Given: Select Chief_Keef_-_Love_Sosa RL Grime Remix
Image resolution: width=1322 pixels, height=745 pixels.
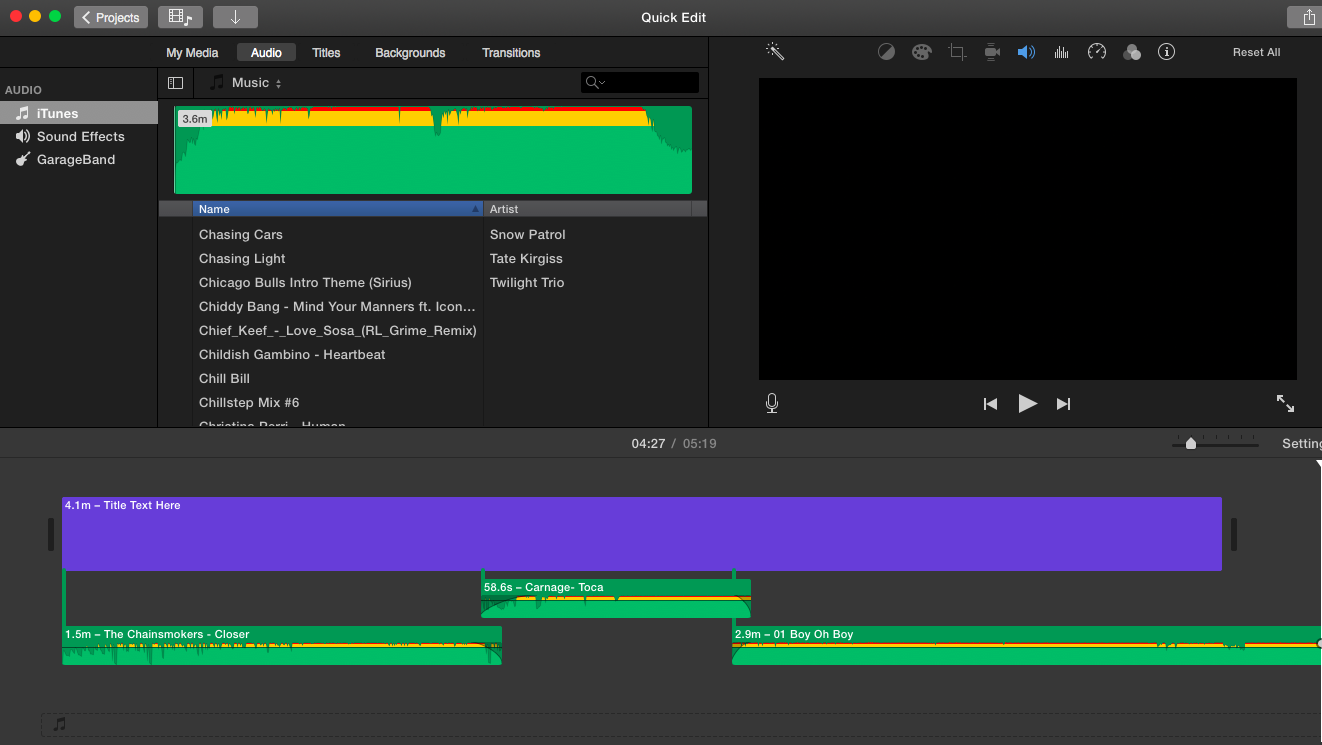Looking at the screenshot, I should (x=337, y=330).
